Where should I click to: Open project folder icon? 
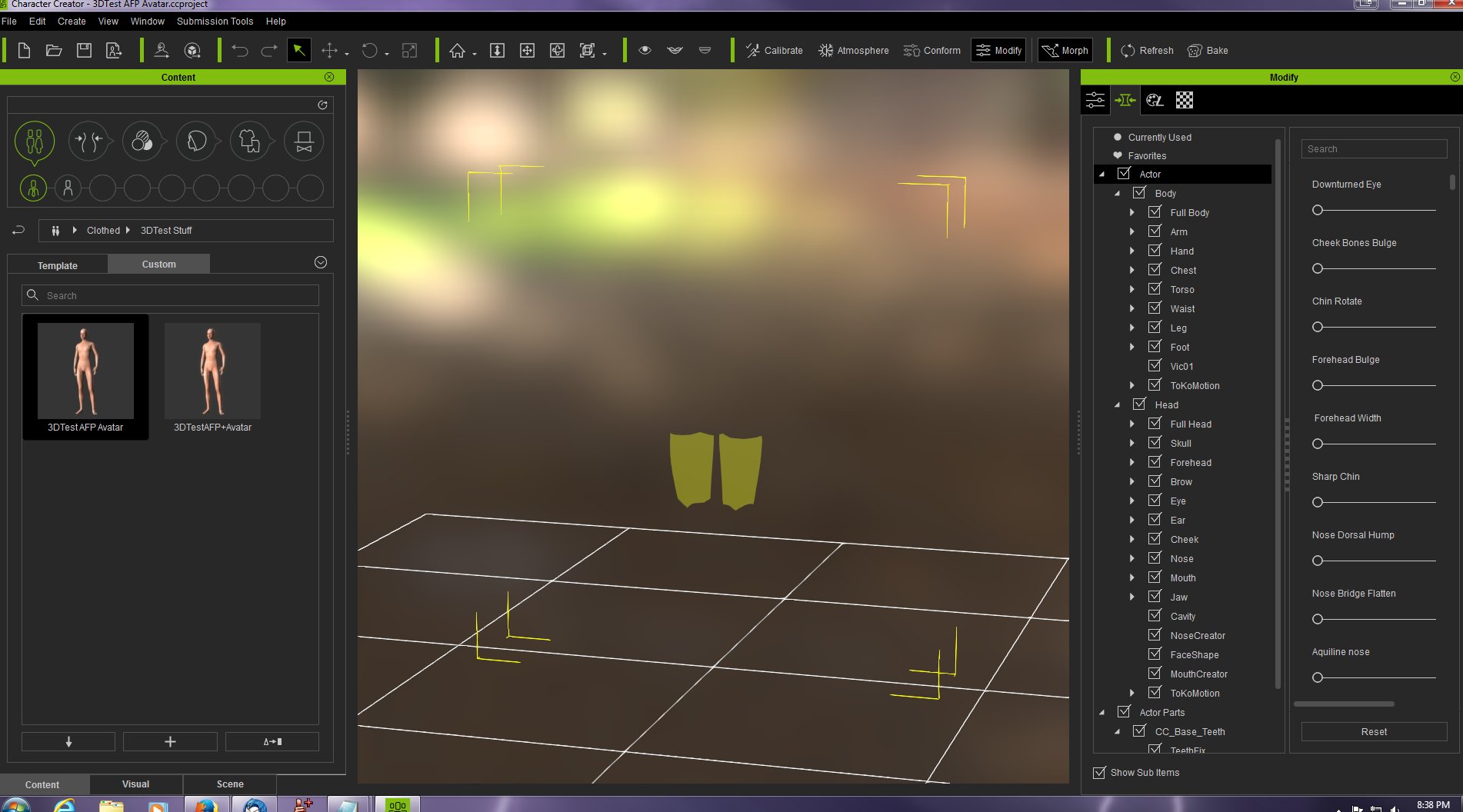54,51
